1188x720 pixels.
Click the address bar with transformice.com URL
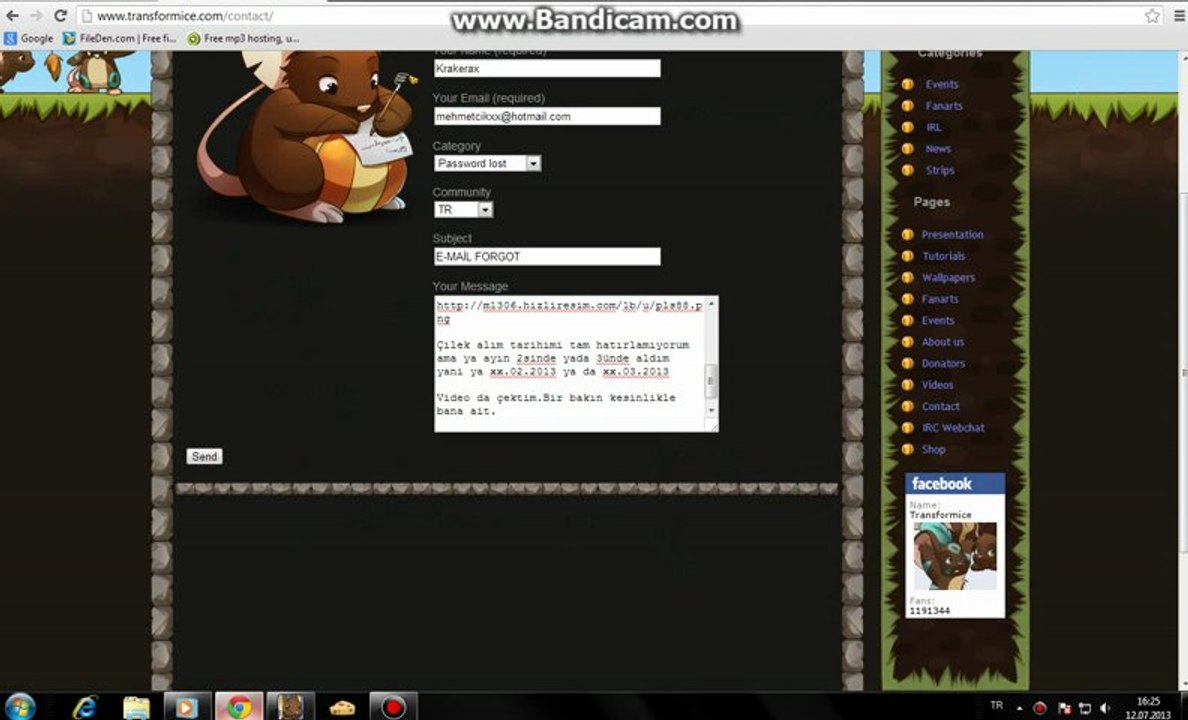pos(606,15)
